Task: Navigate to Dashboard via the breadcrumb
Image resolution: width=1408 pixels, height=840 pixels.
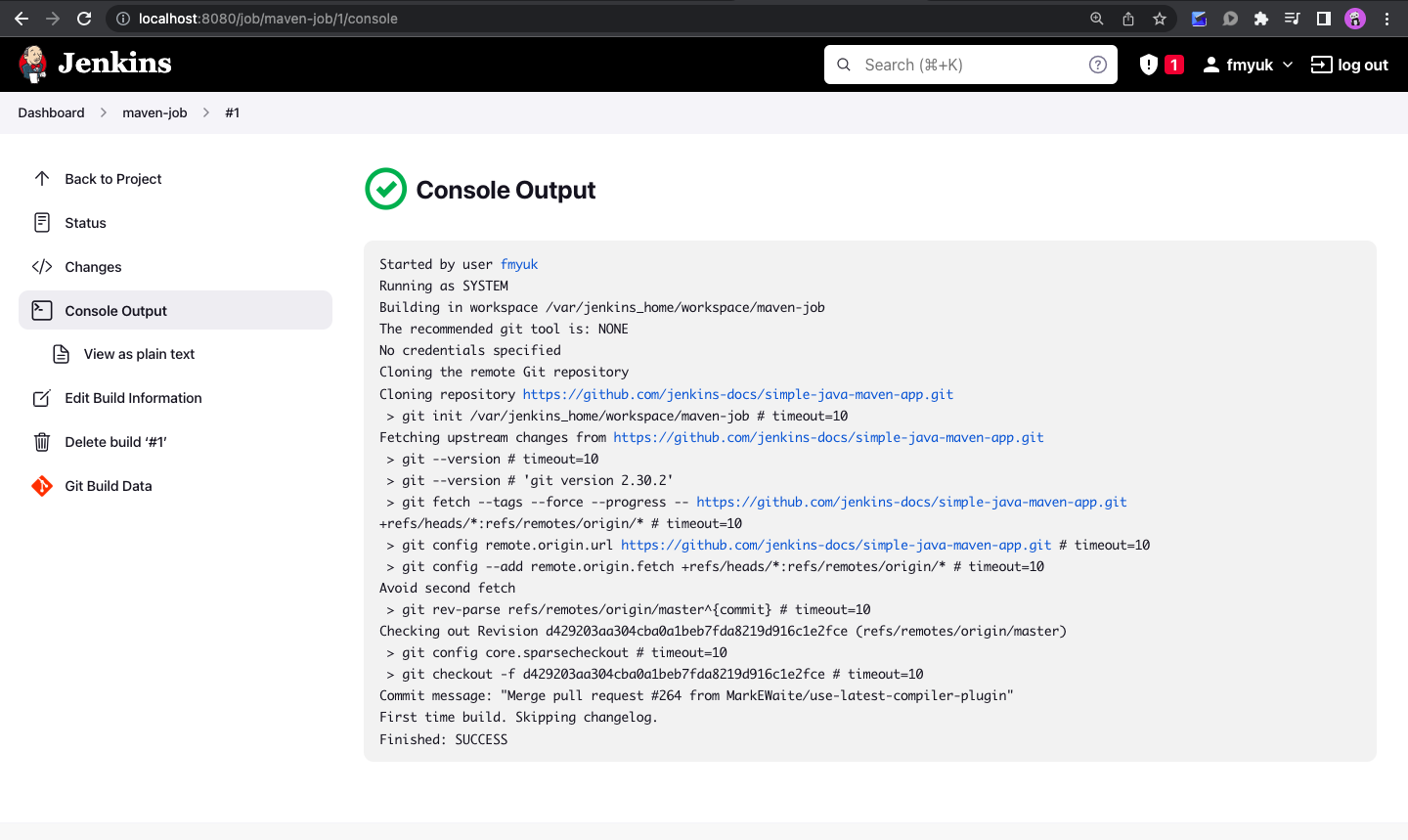Action: 51,112
